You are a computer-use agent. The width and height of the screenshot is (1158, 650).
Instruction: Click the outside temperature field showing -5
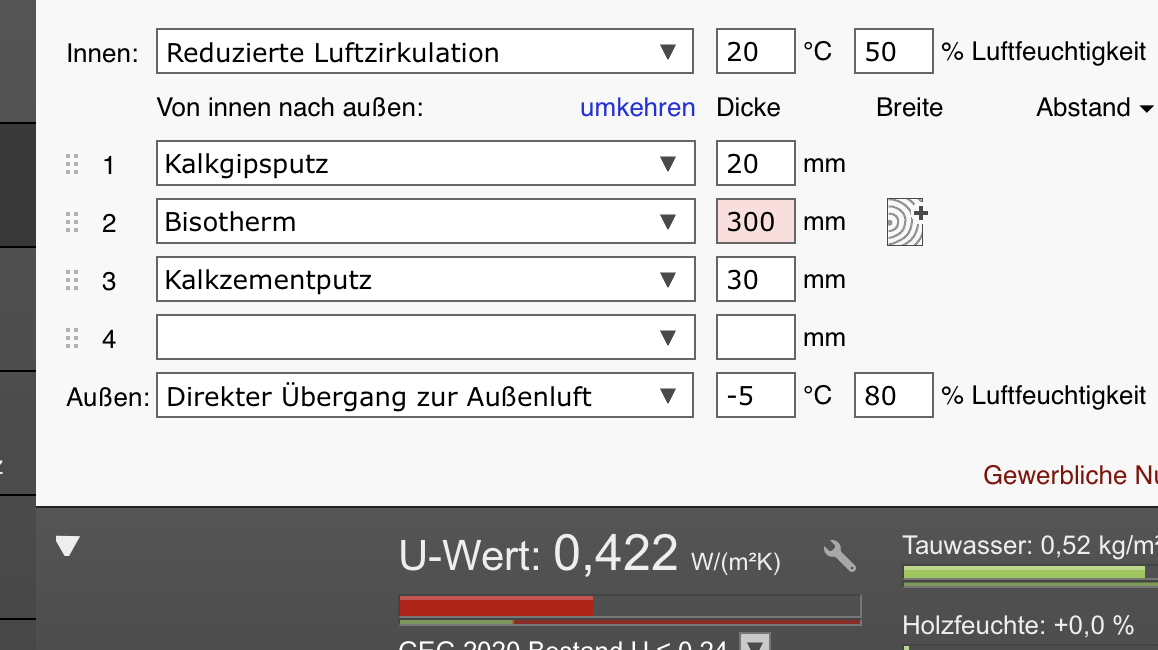coord(755,397)
